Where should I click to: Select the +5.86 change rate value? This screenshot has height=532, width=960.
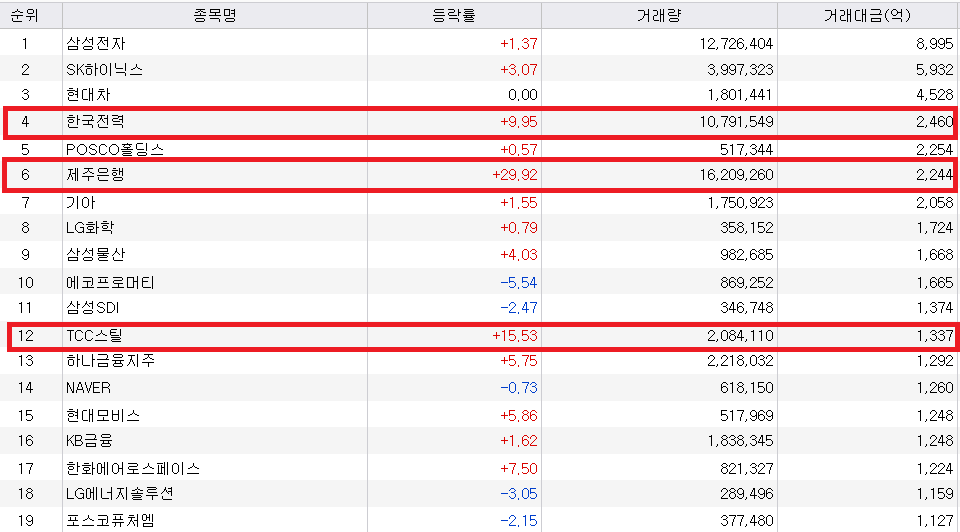click(519, 416)
